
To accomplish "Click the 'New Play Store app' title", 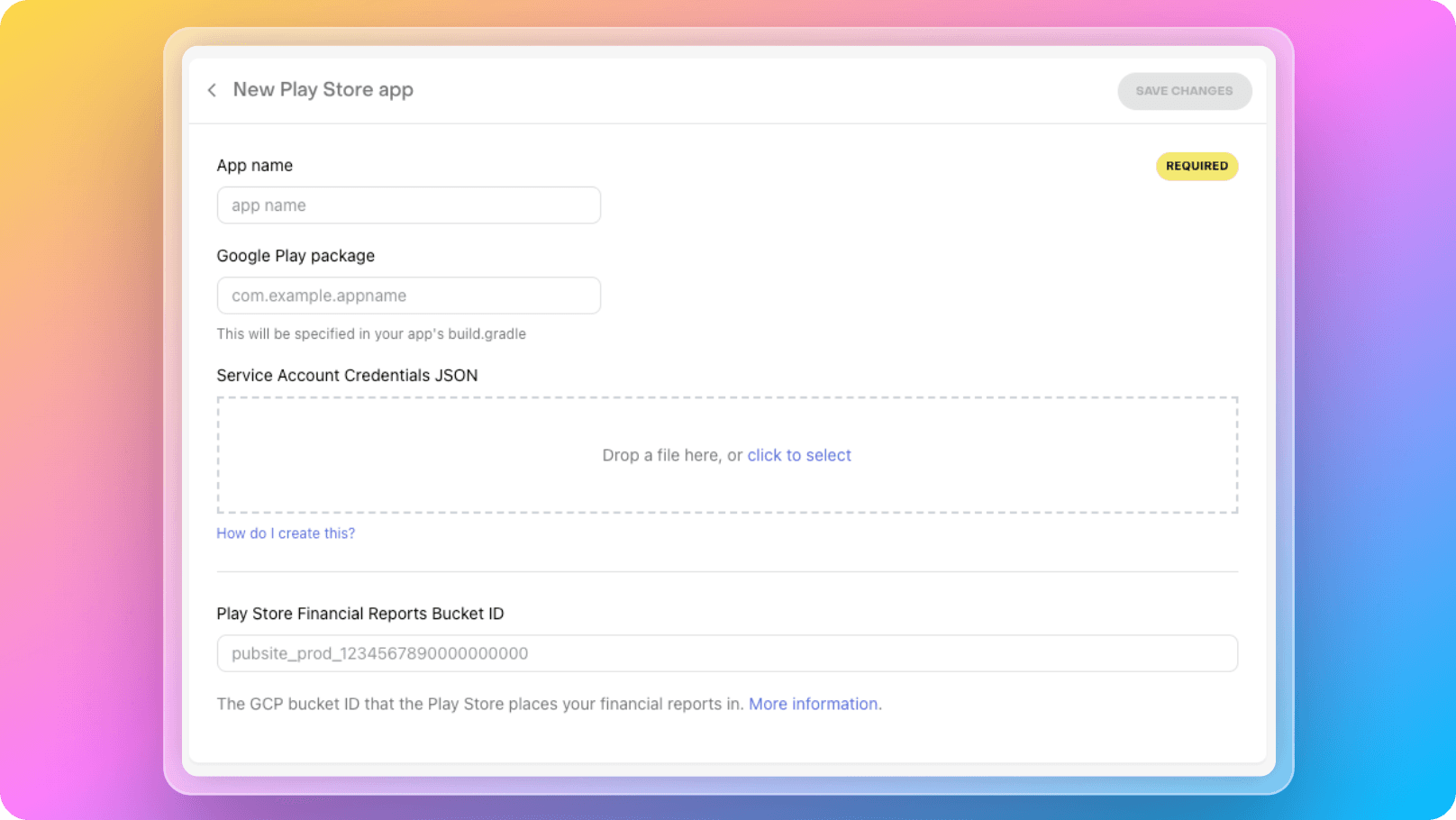I will pos(323,90).
